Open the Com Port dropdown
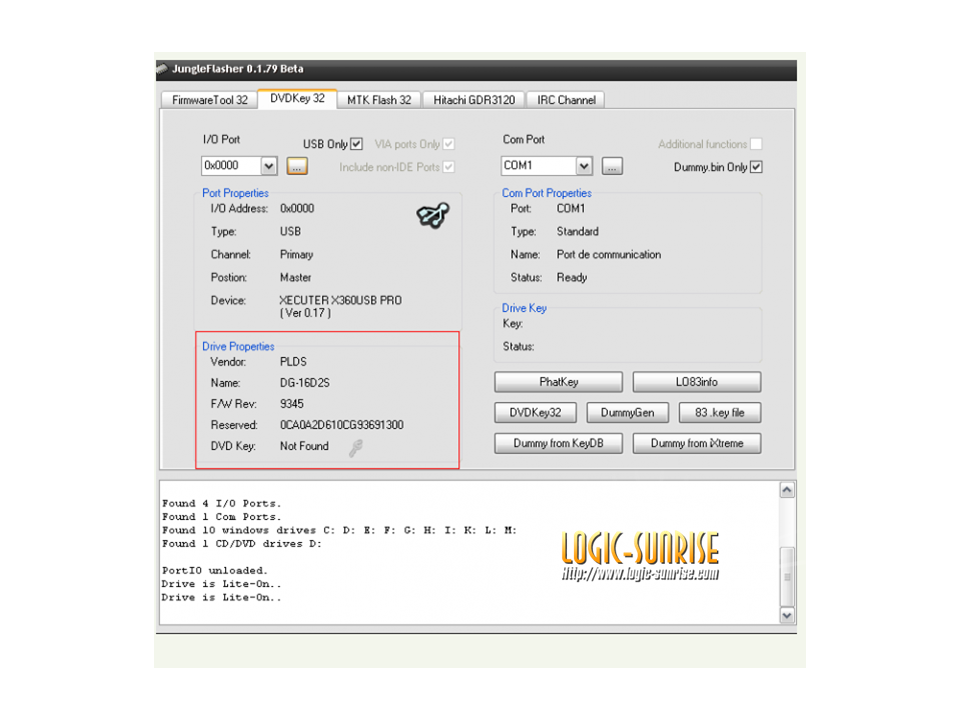 tap(584, 166)
